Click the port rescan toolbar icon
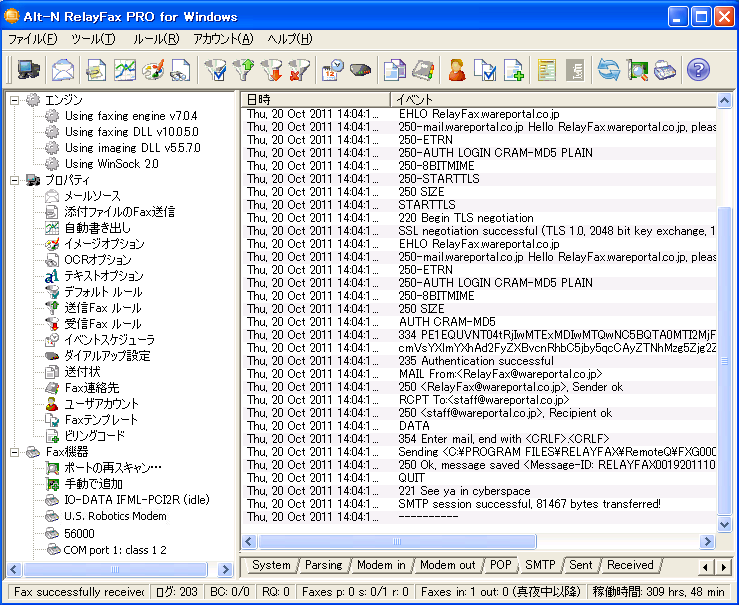This screenshot has height=605, width=739. (637, 70)
